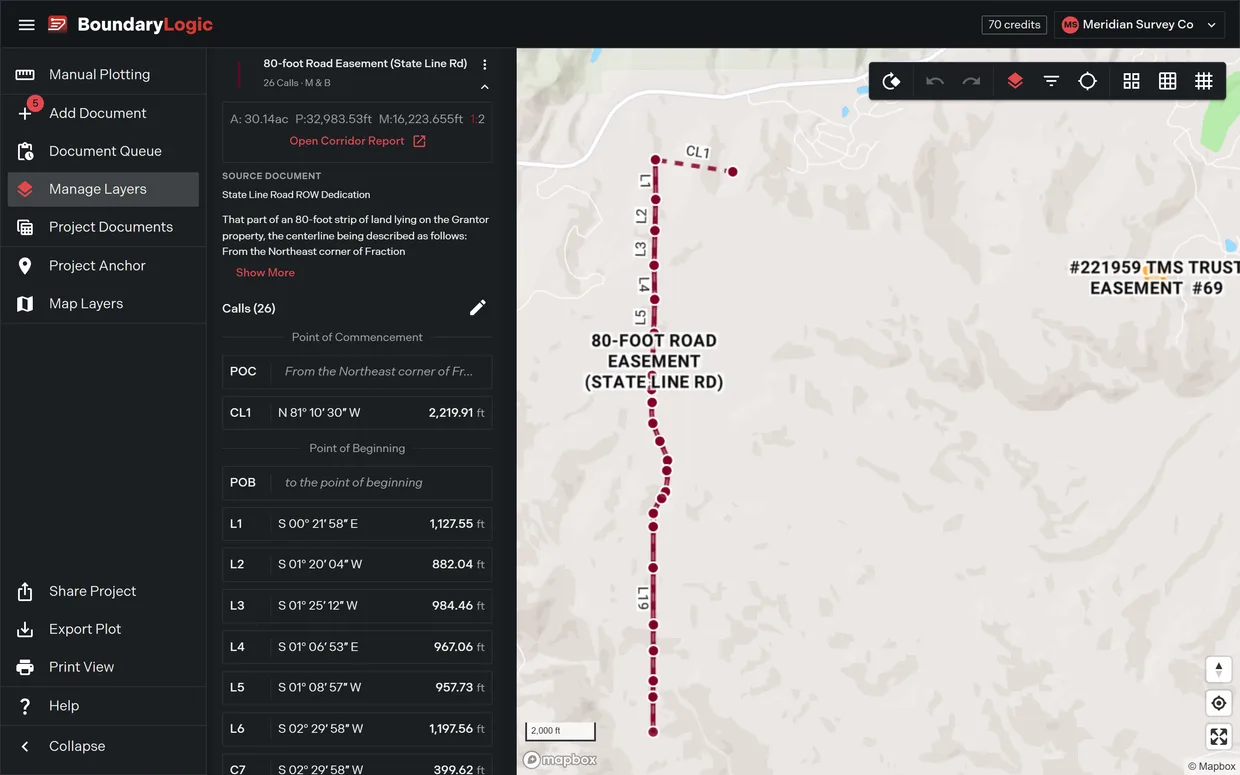Click the L19 segment label on map

tap(643, 598)
